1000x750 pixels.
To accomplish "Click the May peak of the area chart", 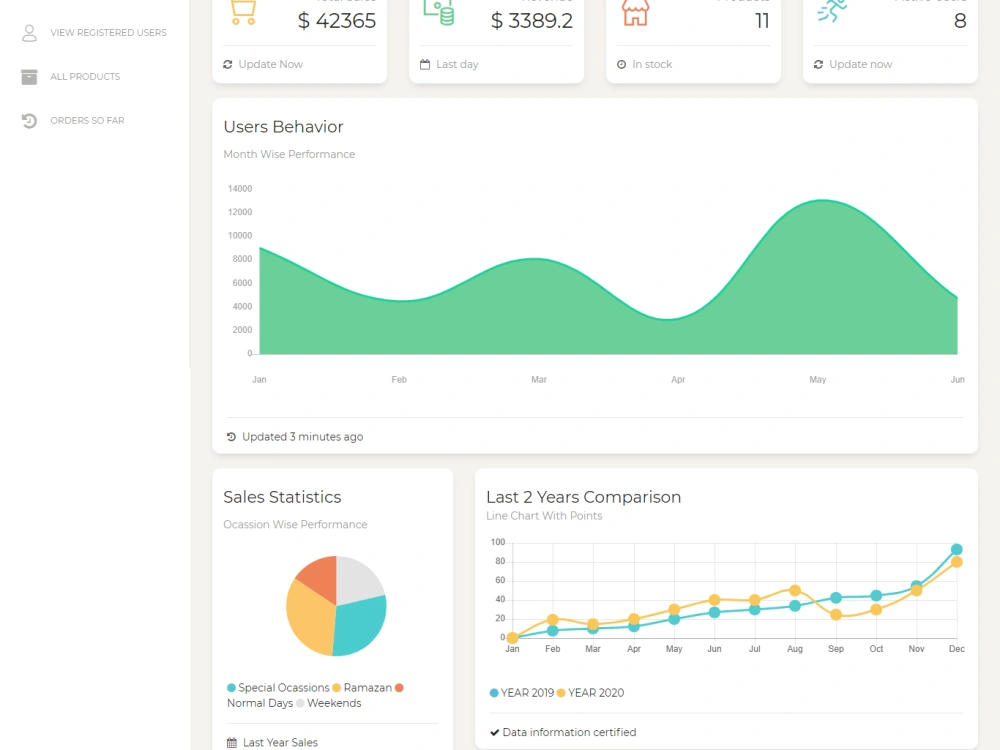I will click(822, 201).
